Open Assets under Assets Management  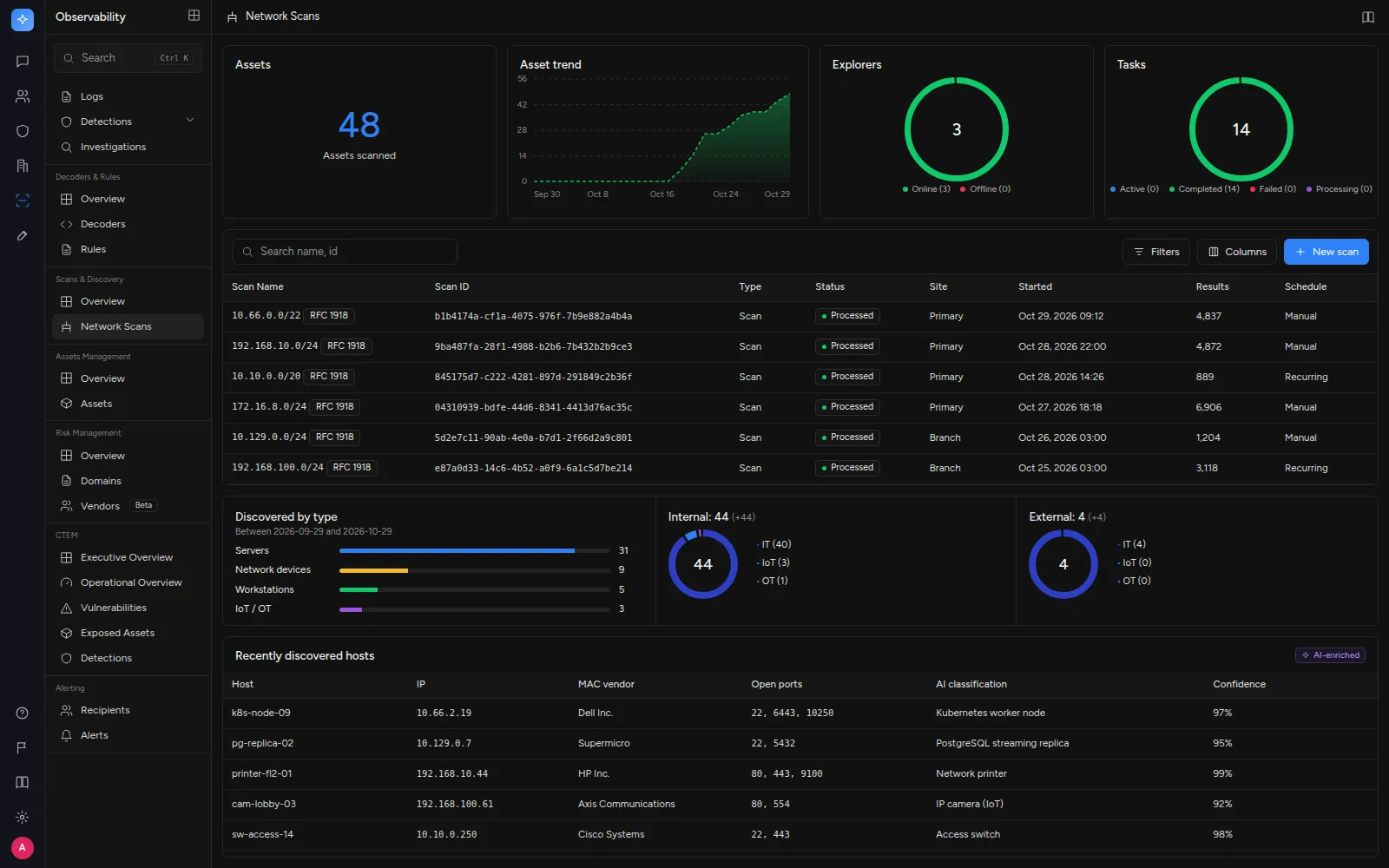[x=128, y=404]
